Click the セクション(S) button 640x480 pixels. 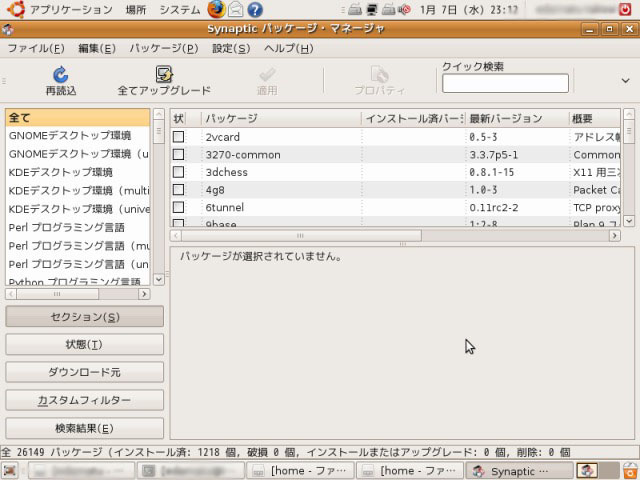click(84, 317)
